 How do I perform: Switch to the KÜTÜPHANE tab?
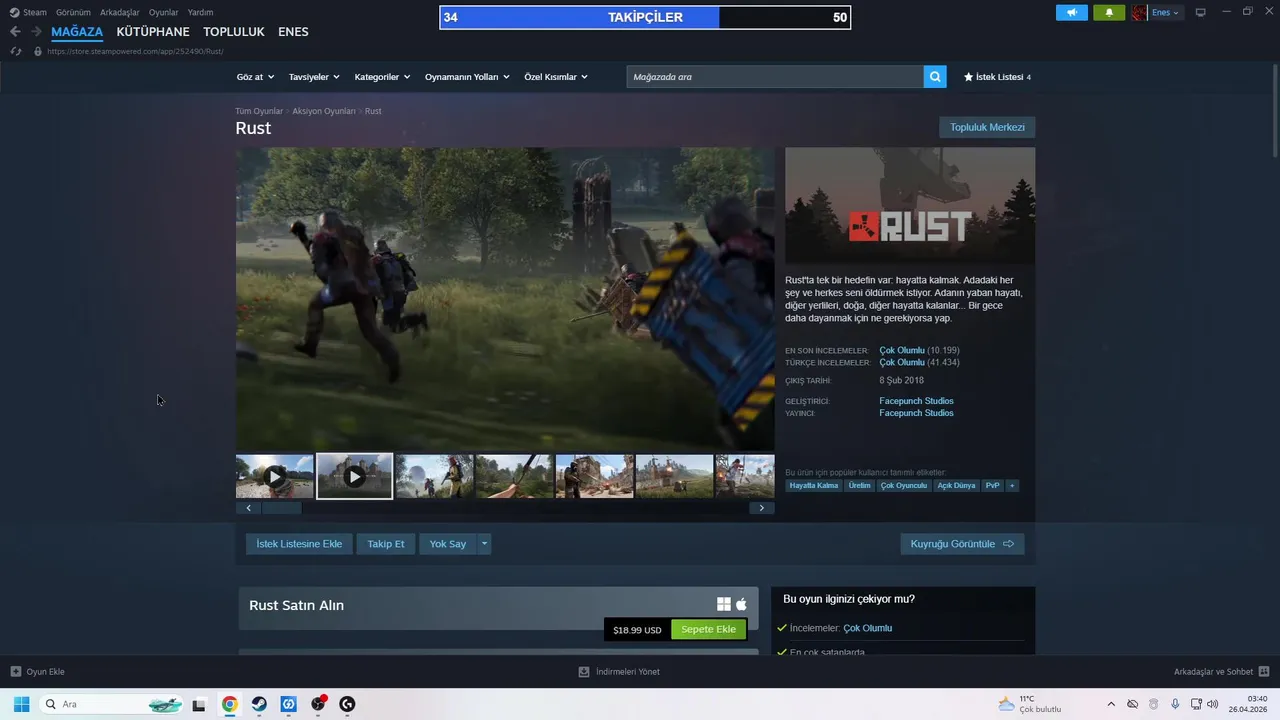point(153,32)
